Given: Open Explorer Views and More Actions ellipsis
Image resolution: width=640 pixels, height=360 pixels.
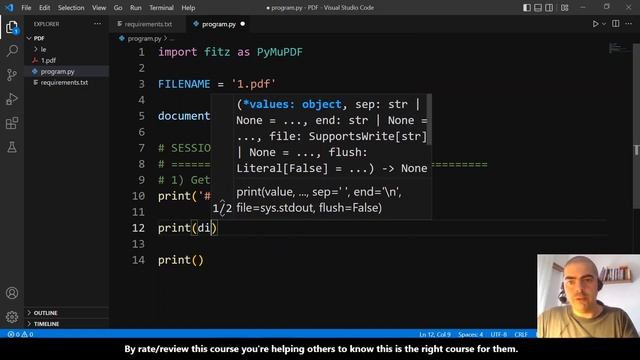Looking at the screenshot, I should 98,24.
